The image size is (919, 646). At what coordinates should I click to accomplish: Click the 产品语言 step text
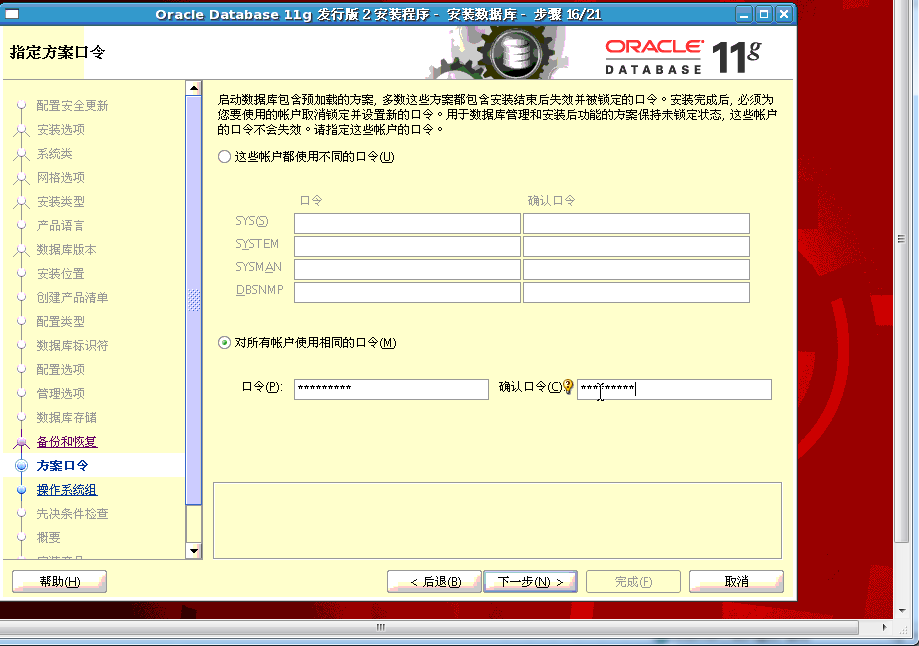60,226
